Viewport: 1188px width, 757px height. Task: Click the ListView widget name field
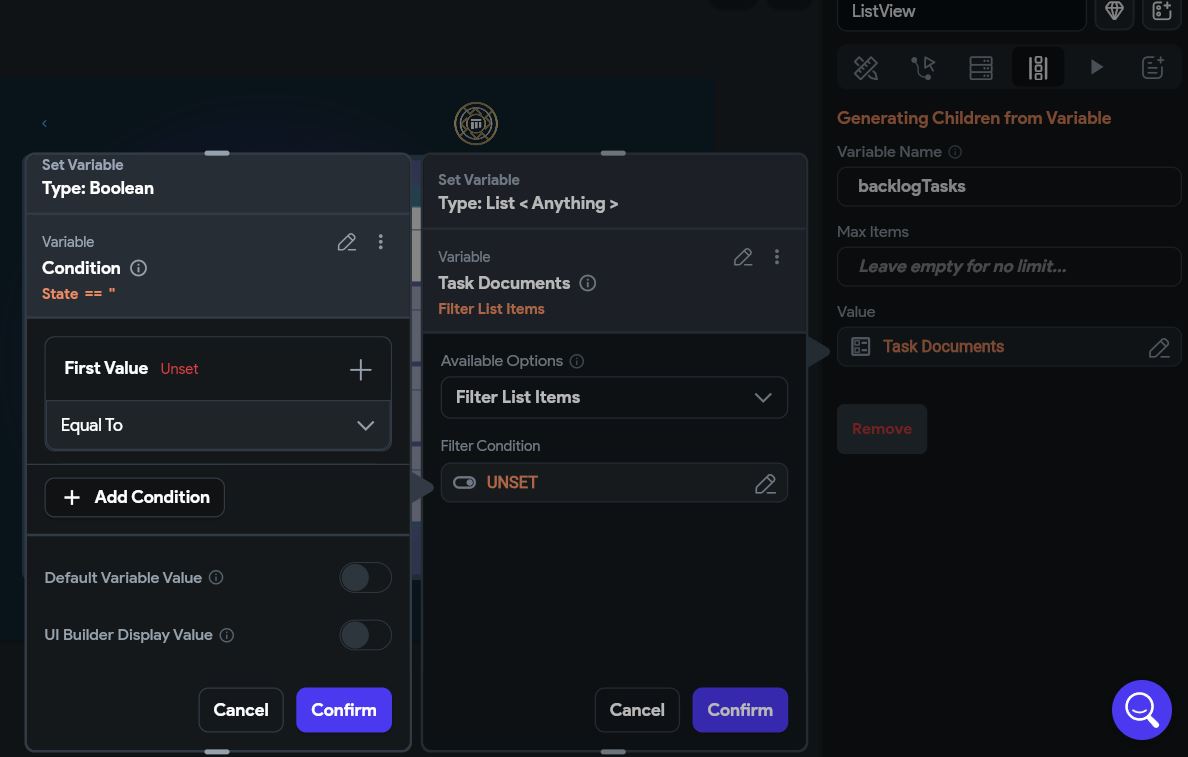coord(961,12)
